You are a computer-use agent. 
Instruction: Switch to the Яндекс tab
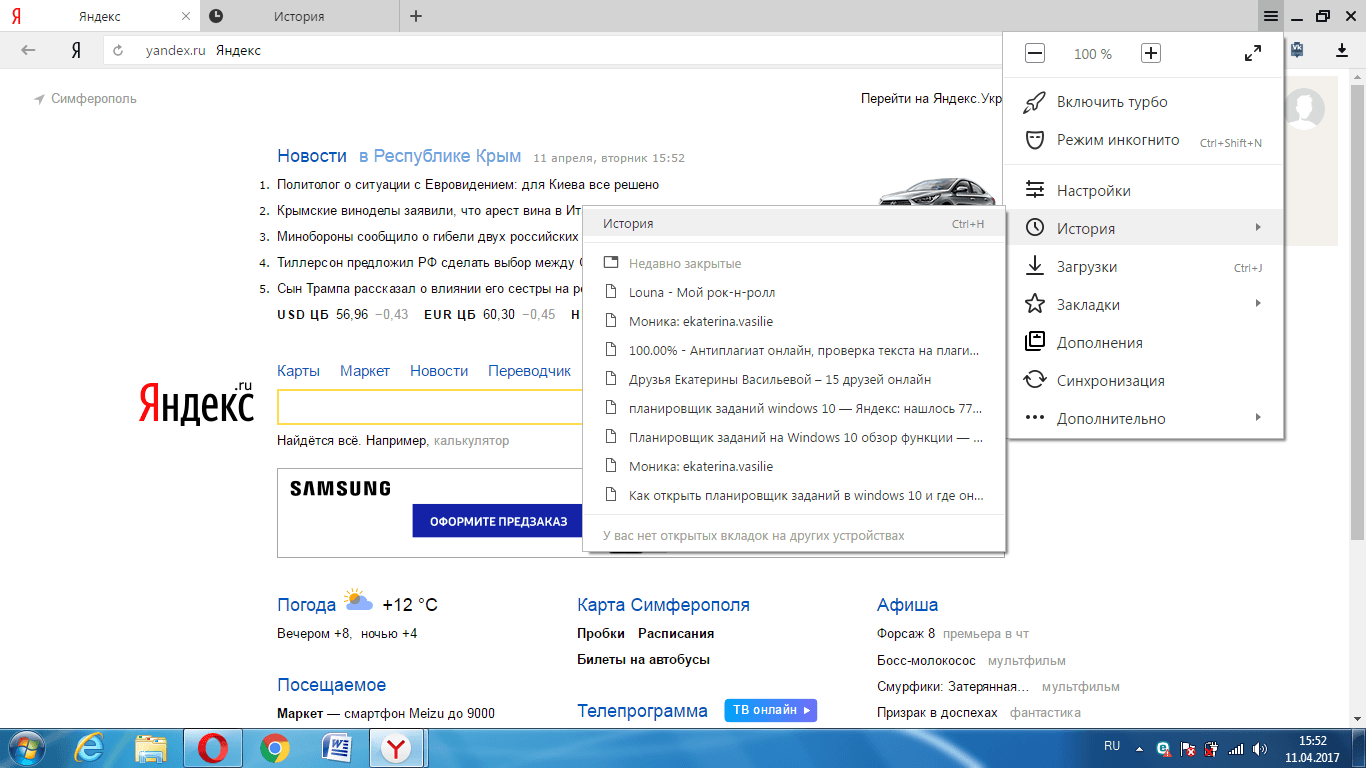coord(100,16)
